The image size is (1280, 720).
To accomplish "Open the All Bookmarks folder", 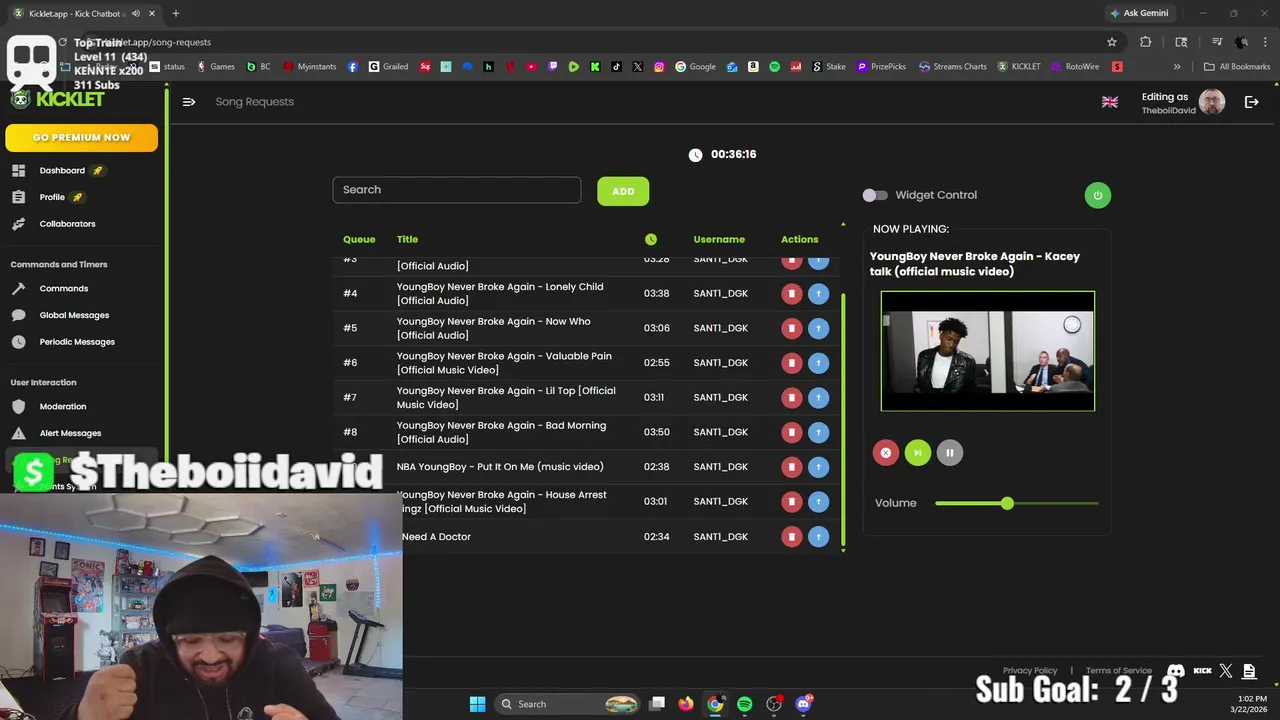I will coord(1237,67).
